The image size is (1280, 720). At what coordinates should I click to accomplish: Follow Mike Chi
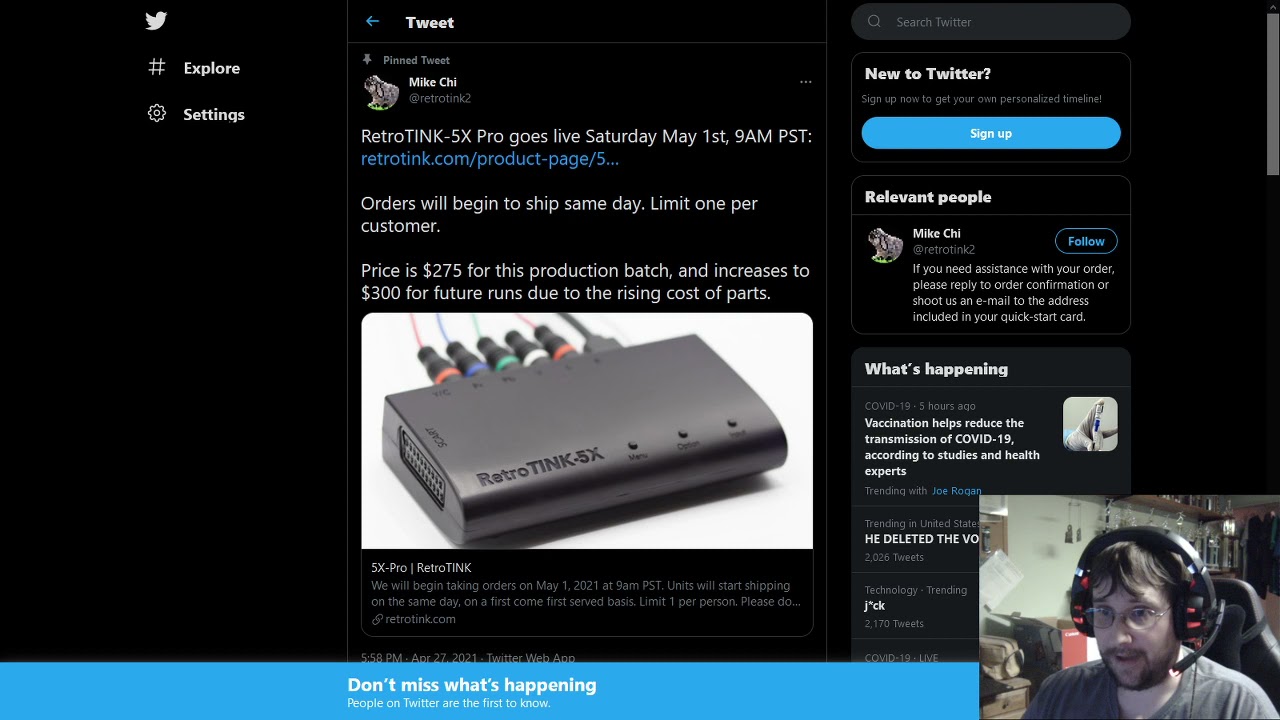click(x=1085, y=241)
